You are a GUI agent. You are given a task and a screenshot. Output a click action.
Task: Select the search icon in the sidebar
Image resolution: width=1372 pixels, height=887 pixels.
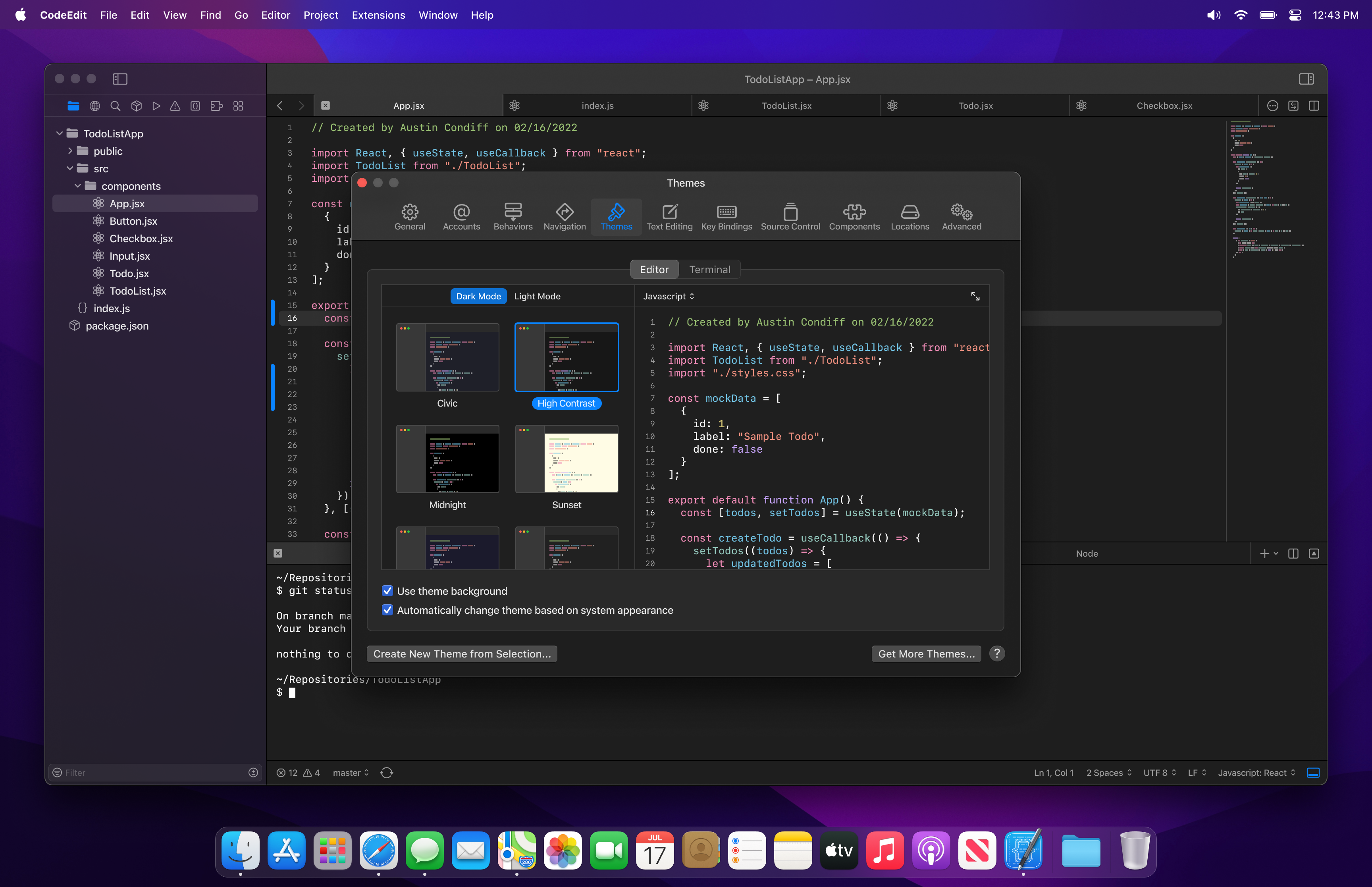pos(115,106)
